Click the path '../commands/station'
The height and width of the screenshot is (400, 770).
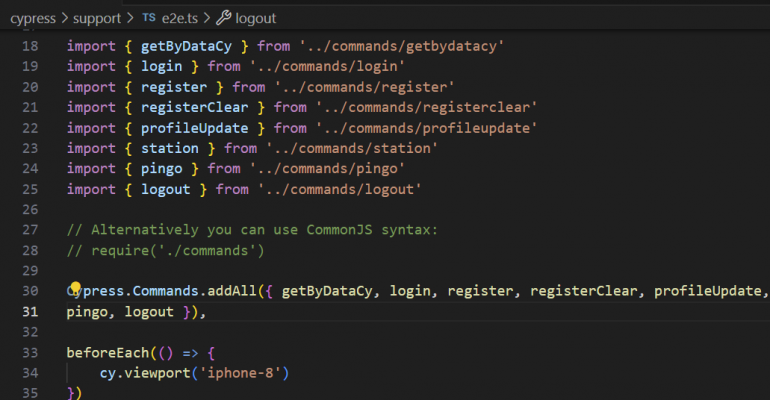click(x=352, y=148)
